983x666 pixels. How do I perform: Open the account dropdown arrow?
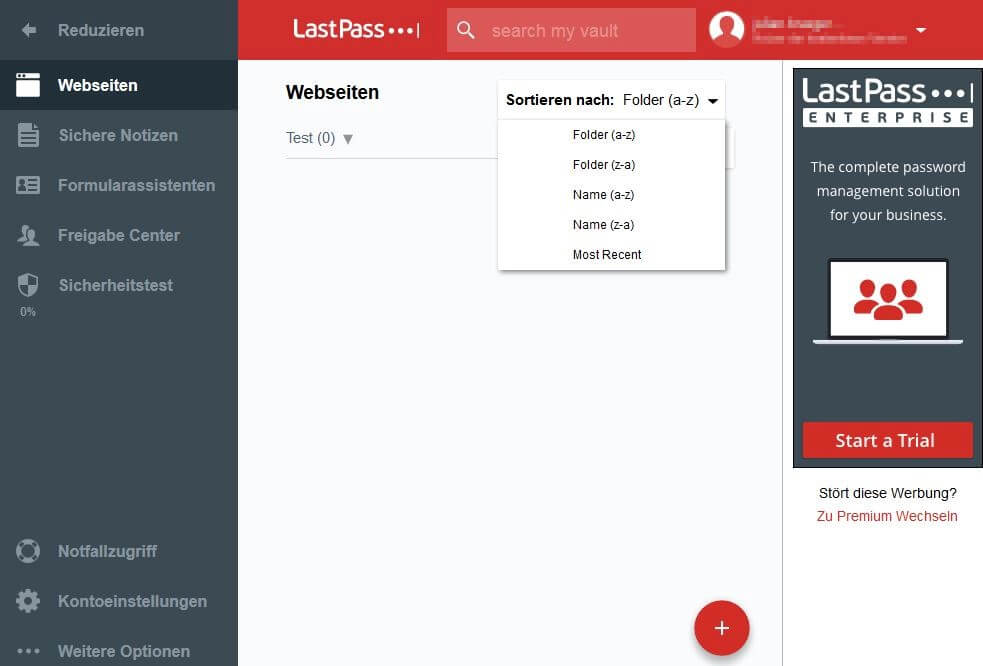click(921, 30)
